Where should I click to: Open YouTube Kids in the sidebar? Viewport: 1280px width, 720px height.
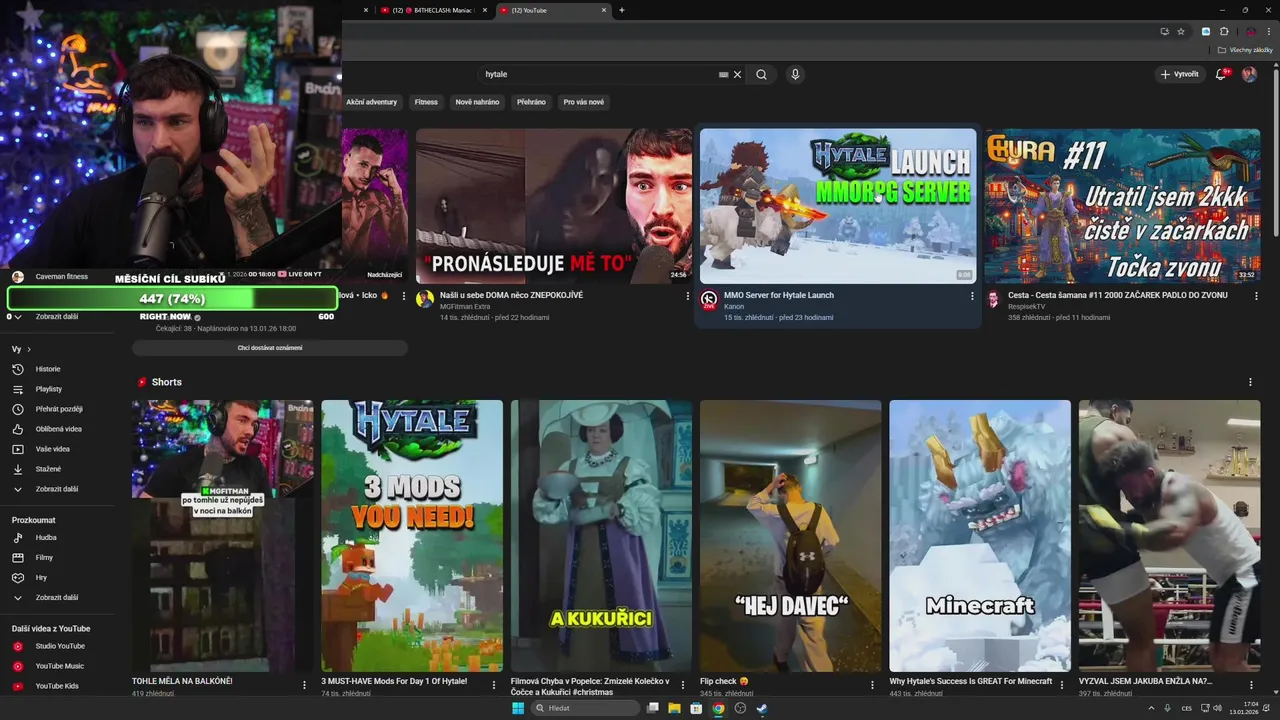57,686
